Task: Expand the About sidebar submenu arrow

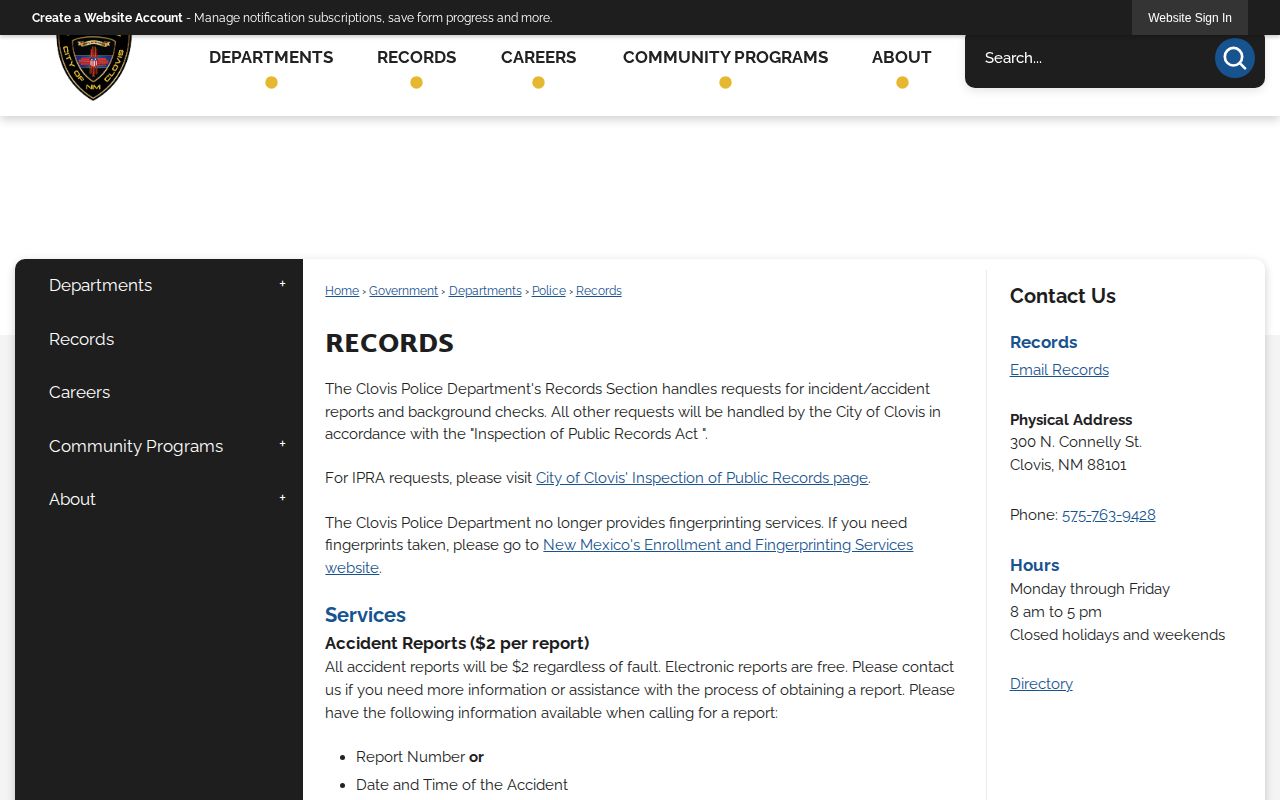Action: click(282, 498)
